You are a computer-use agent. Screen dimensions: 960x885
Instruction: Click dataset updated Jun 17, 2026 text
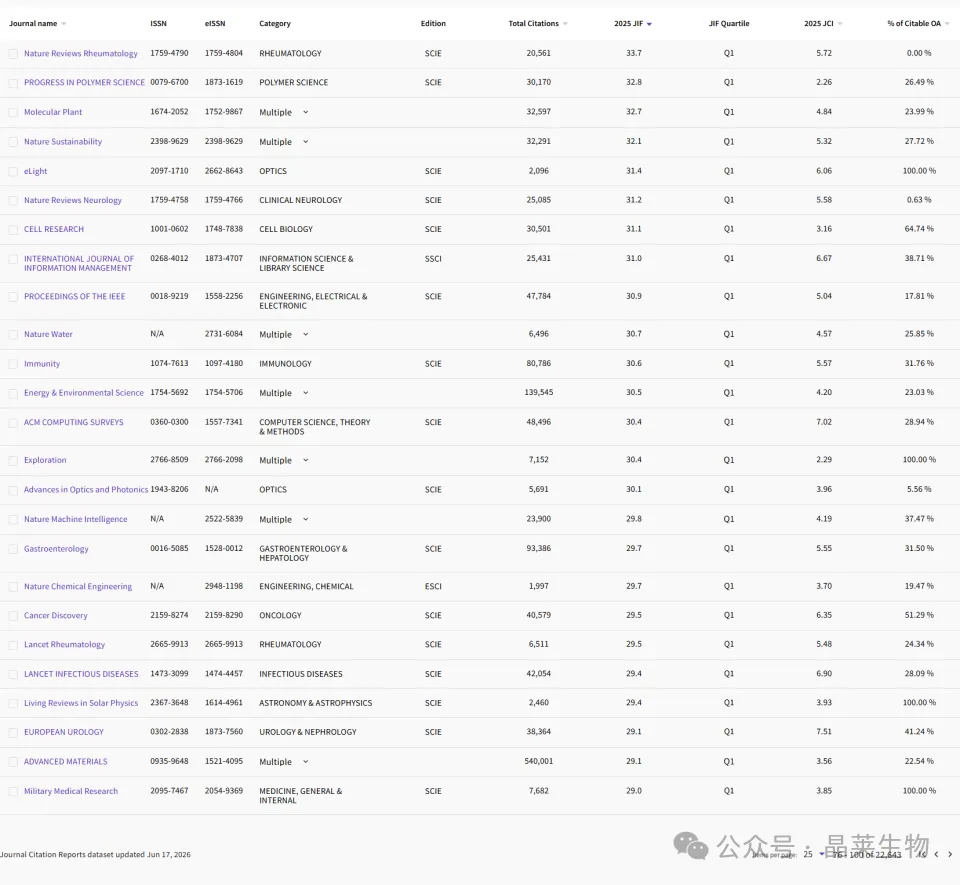96,854
